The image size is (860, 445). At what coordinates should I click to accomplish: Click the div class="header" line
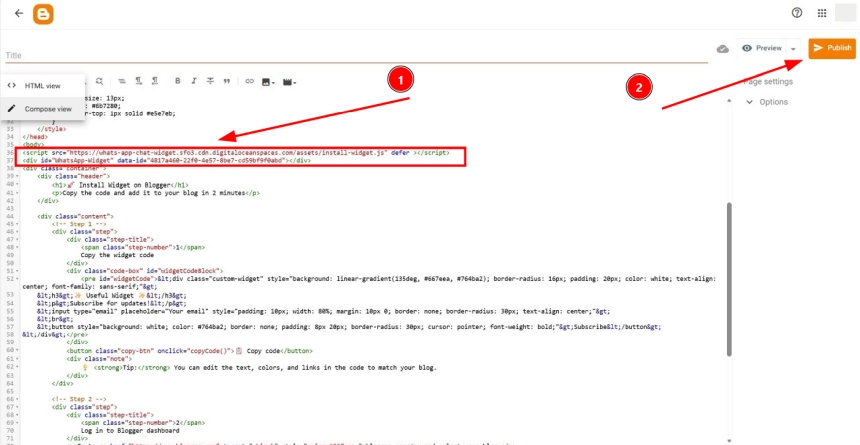(x=73, y=176)
